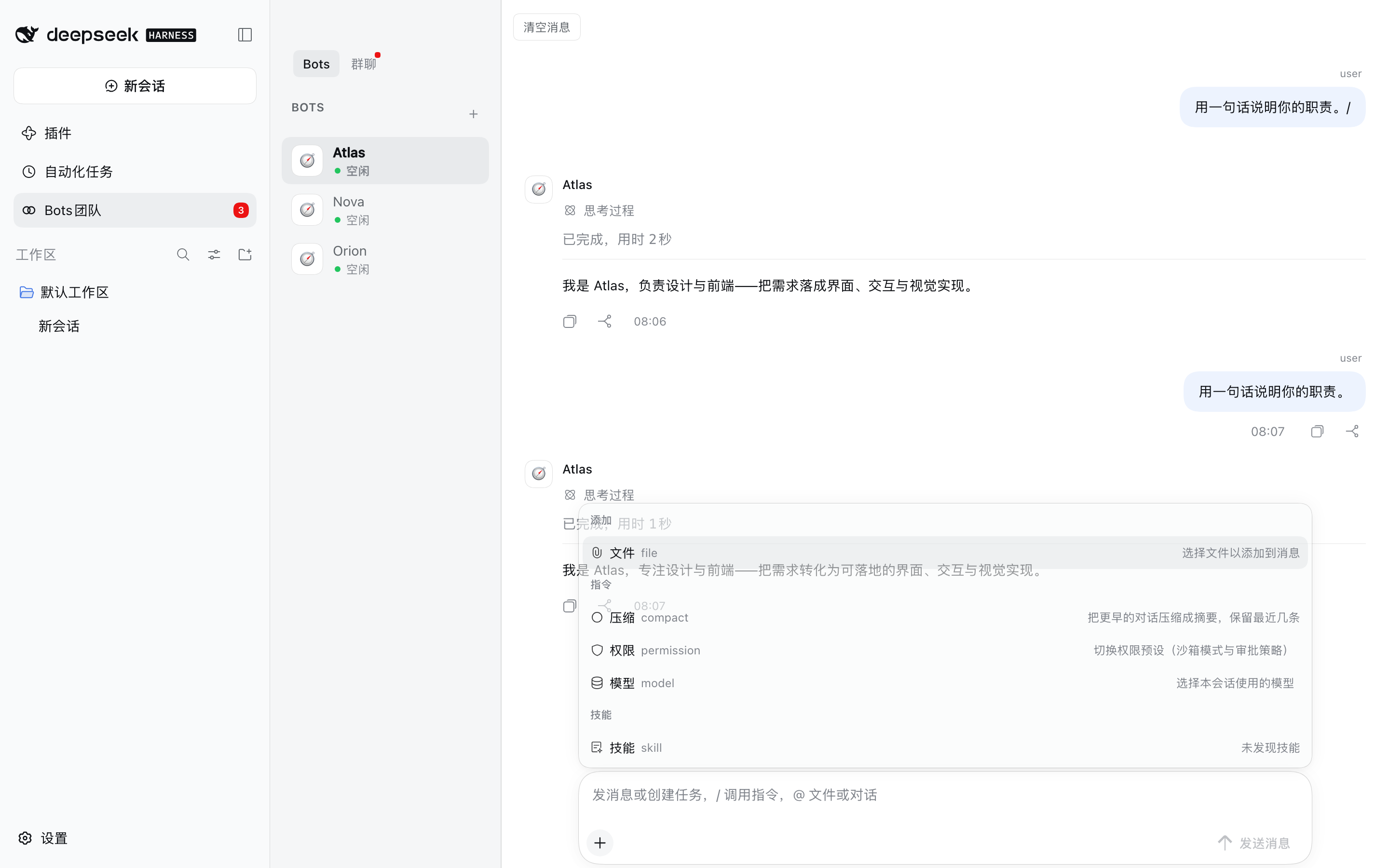Share the user message from 08:07
The image size is (1389, 868).
click(x=1352, y=432)
